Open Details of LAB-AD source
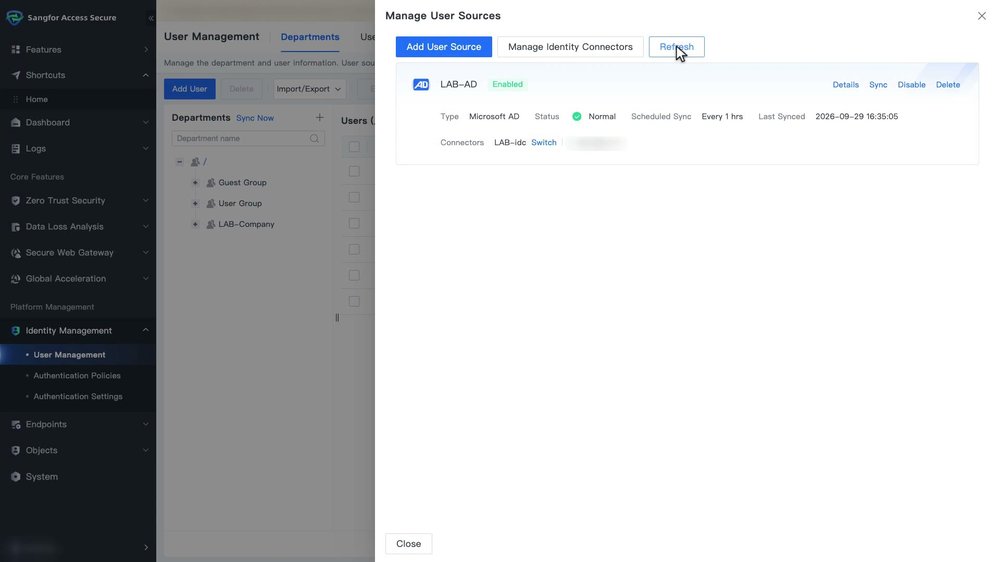The width and height of the screenshot is (1000, 562). (846, 85)
